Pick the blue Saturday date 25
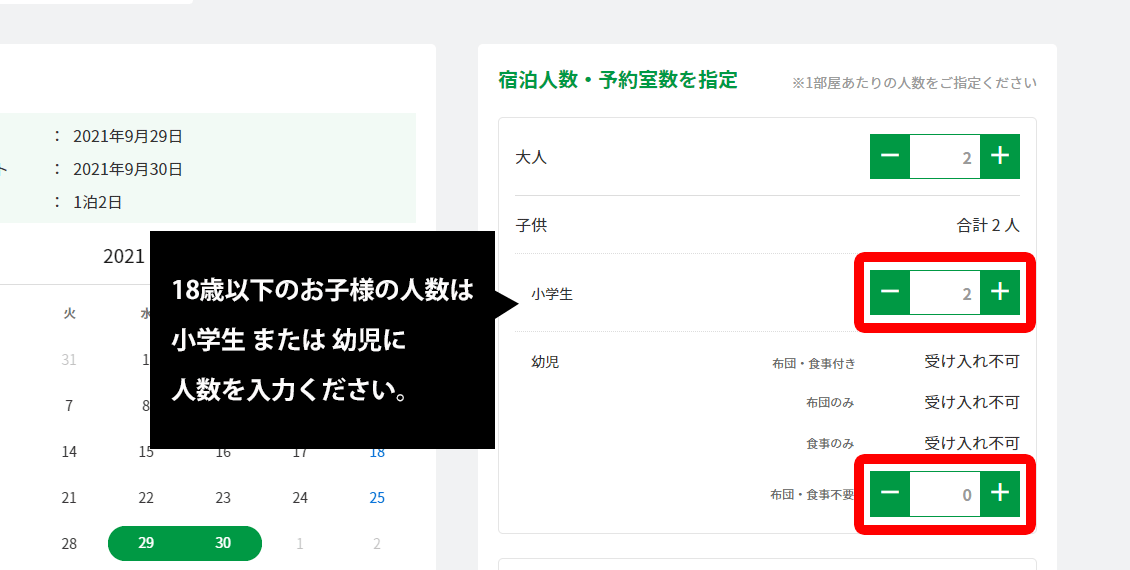 (377, 498)
